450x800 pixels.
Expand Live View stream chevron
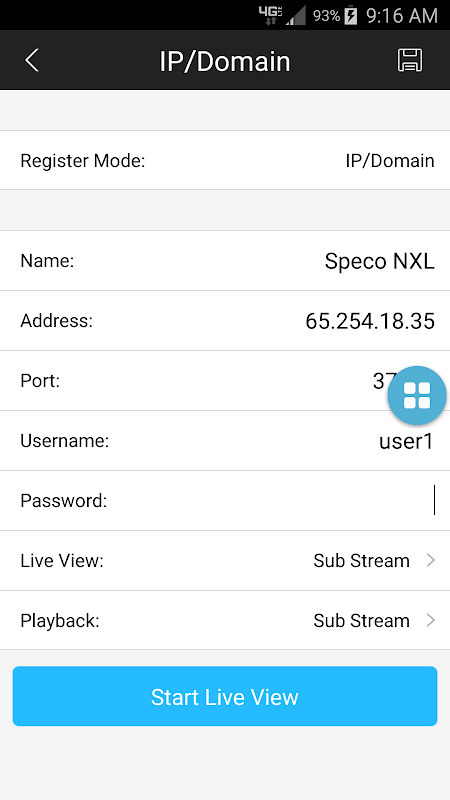click(x=431, y=561)
